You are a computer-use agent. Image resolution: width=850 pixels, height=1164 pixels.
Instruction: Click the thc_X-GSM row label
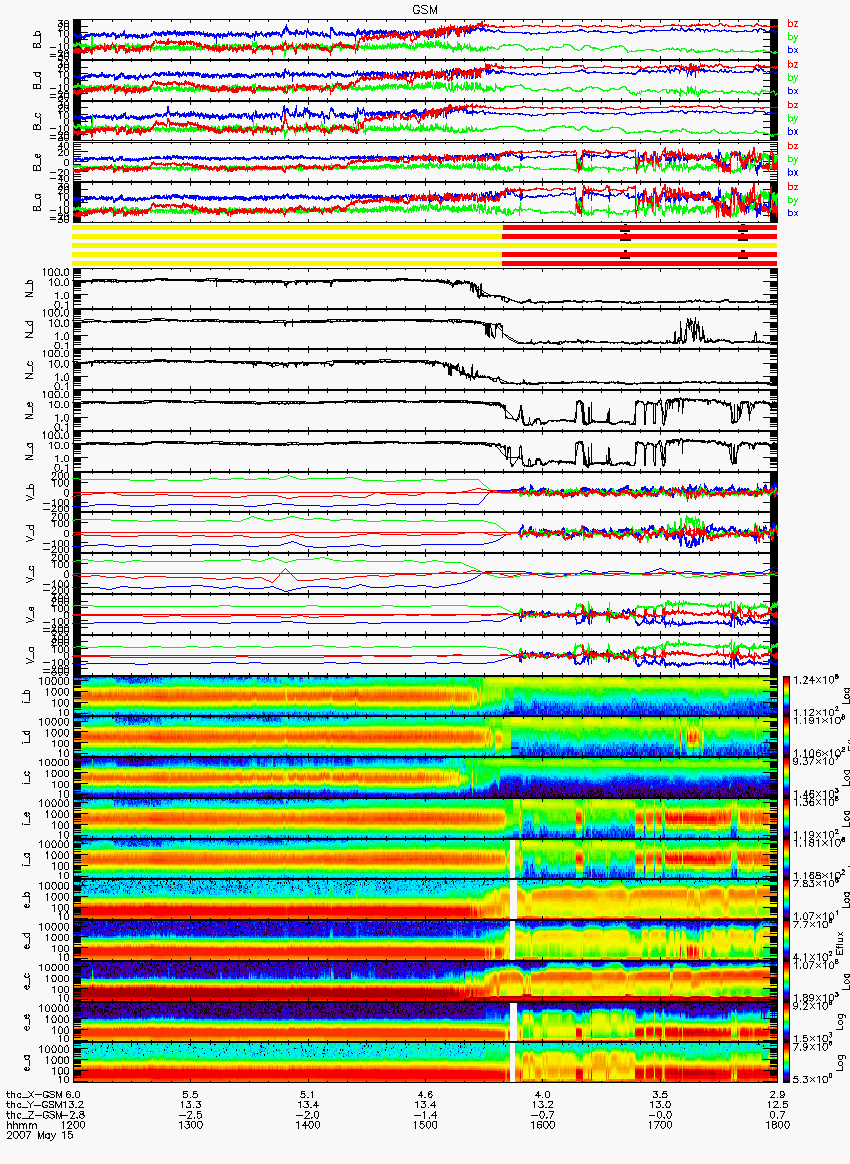[35, 1095]
